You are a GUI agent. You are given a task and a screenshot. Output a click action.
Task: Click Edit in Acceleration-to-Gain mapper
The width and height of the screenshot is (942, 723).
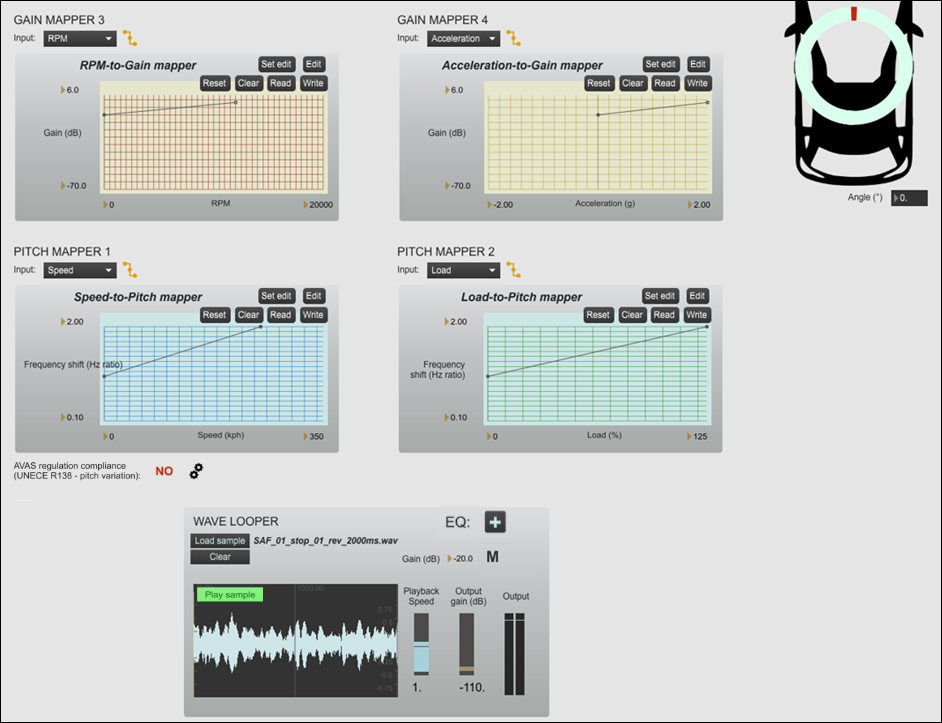pos(697,64)
